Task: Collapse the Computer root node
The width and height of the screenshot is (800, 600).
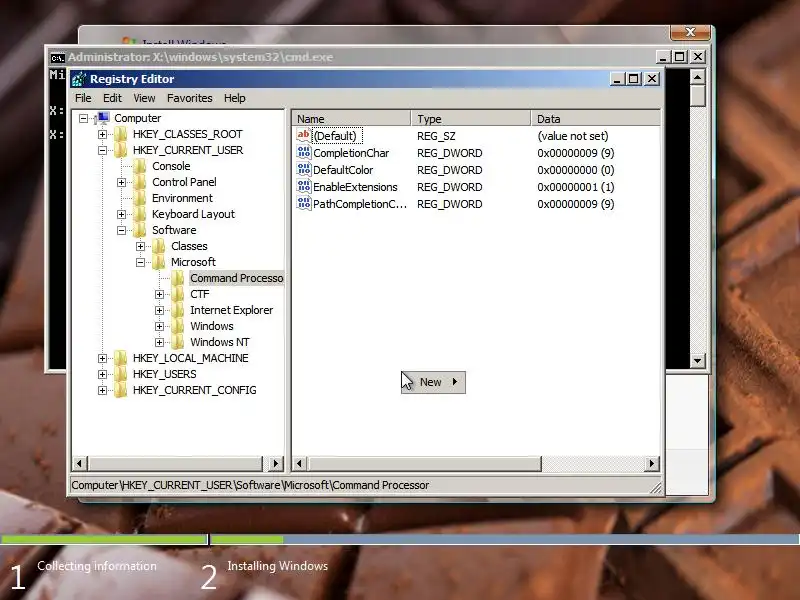Action: [83, 118]
